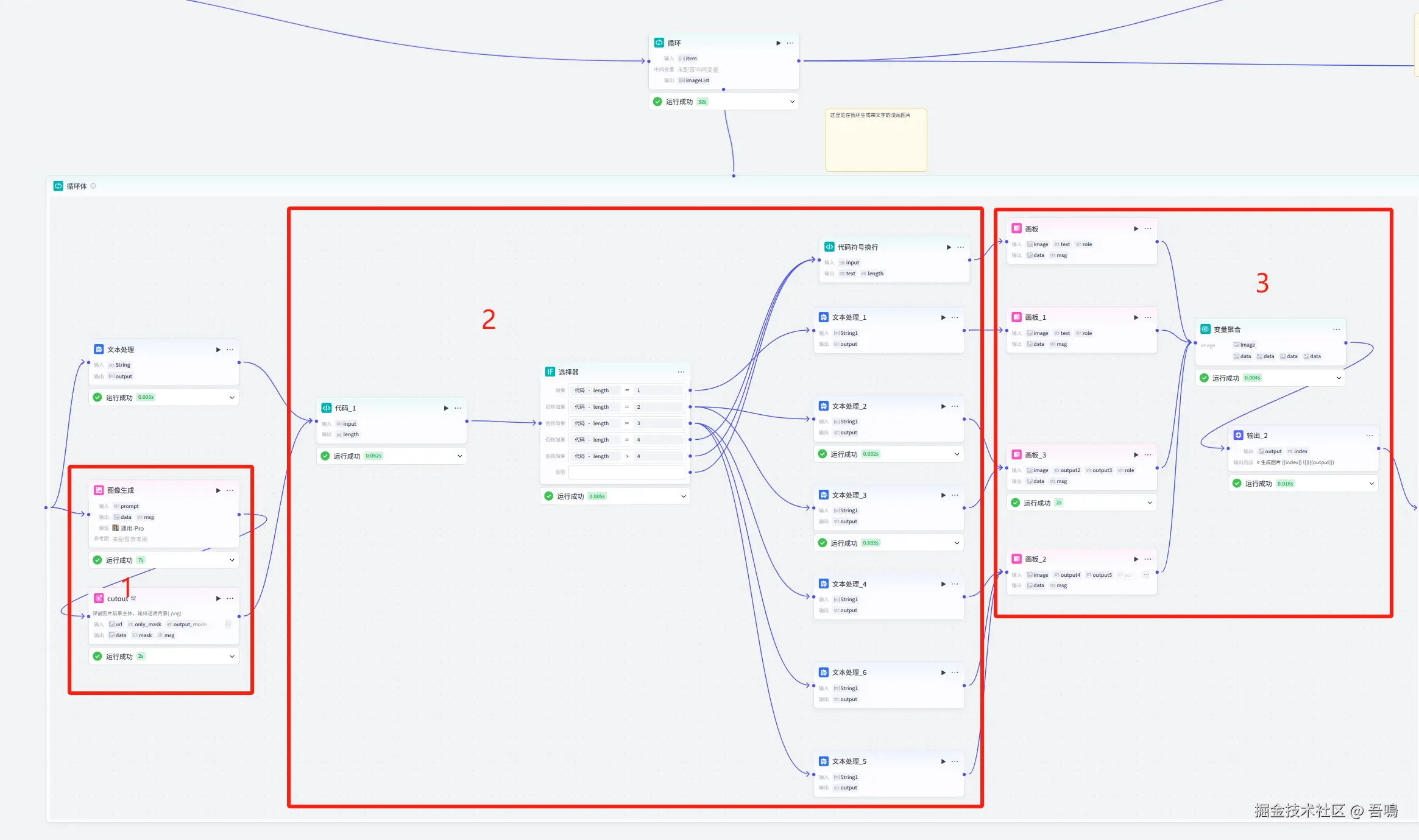Screen dimensions: 1419x840
Task: Expand the 循环 run result chevron
Action: [x=792, y=102]
